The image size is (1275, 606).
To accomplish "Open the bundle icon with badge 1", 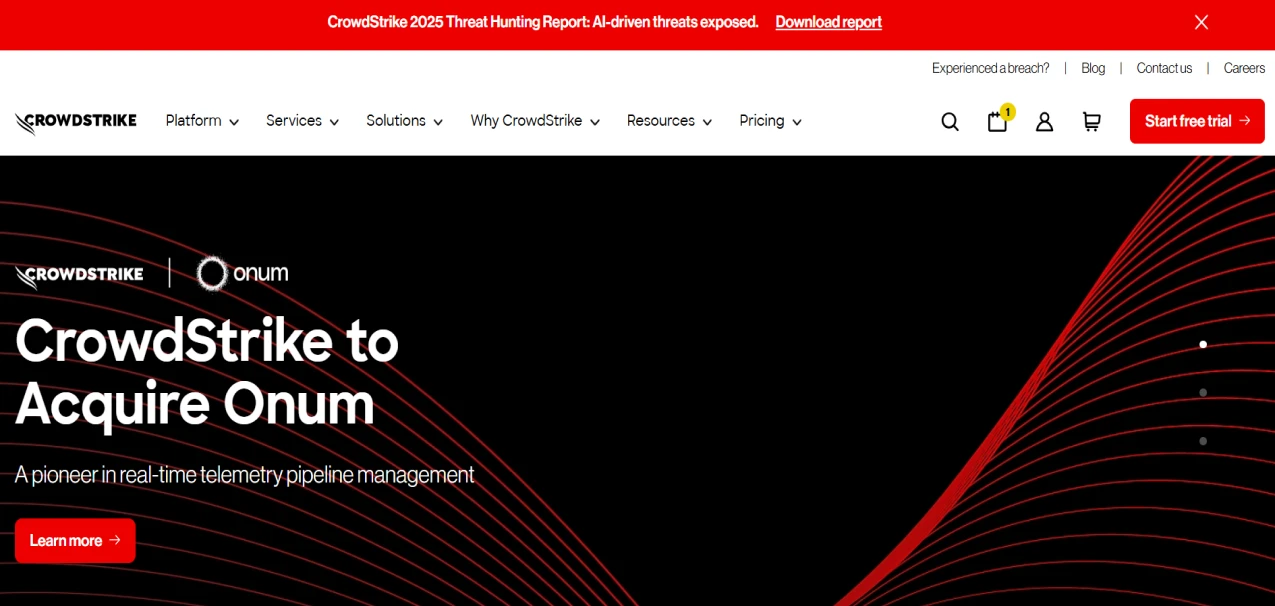I will (1000, 119).
